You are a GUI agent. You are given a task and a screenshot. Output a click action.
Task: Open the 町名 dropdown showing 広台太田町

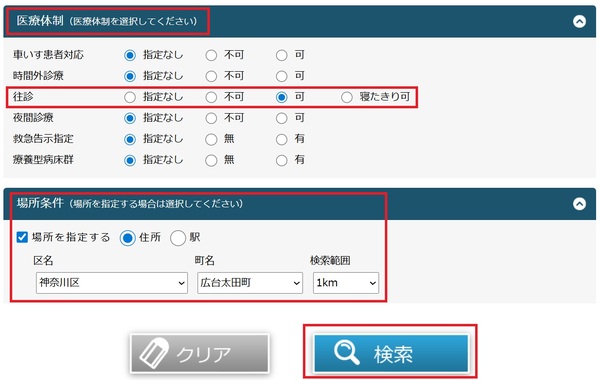click(250, 283)
